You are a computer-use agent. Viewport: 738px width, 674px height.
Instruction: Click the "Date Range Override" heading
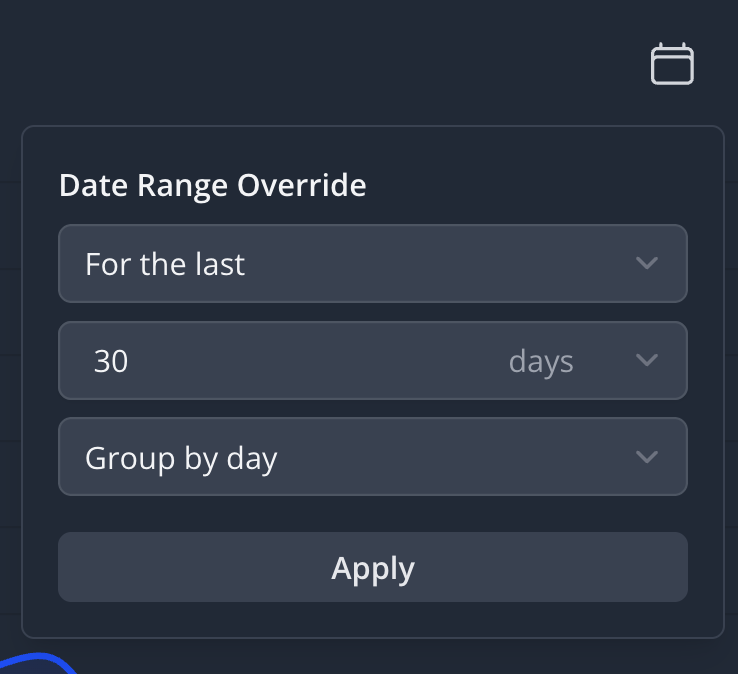tap(212, 186)
